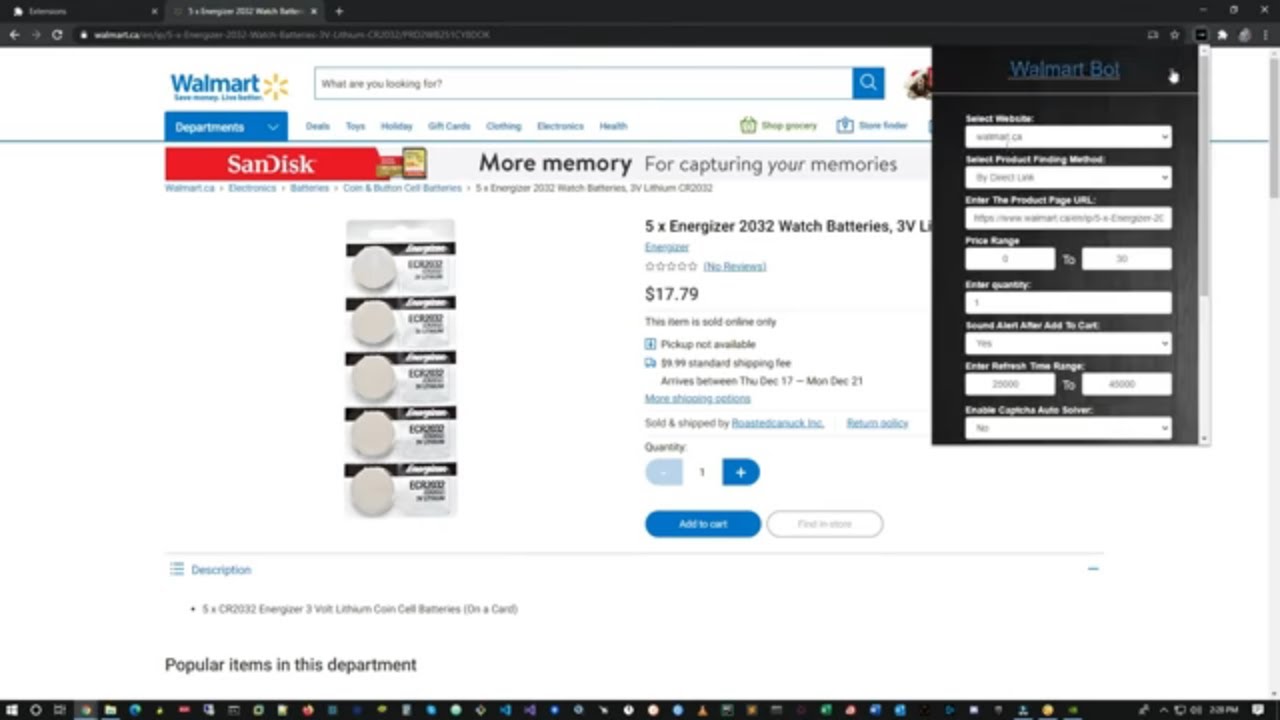This screenshot has height=720, width=1280.
Task: Open the Energizer brand link
Action: point(667,247)
